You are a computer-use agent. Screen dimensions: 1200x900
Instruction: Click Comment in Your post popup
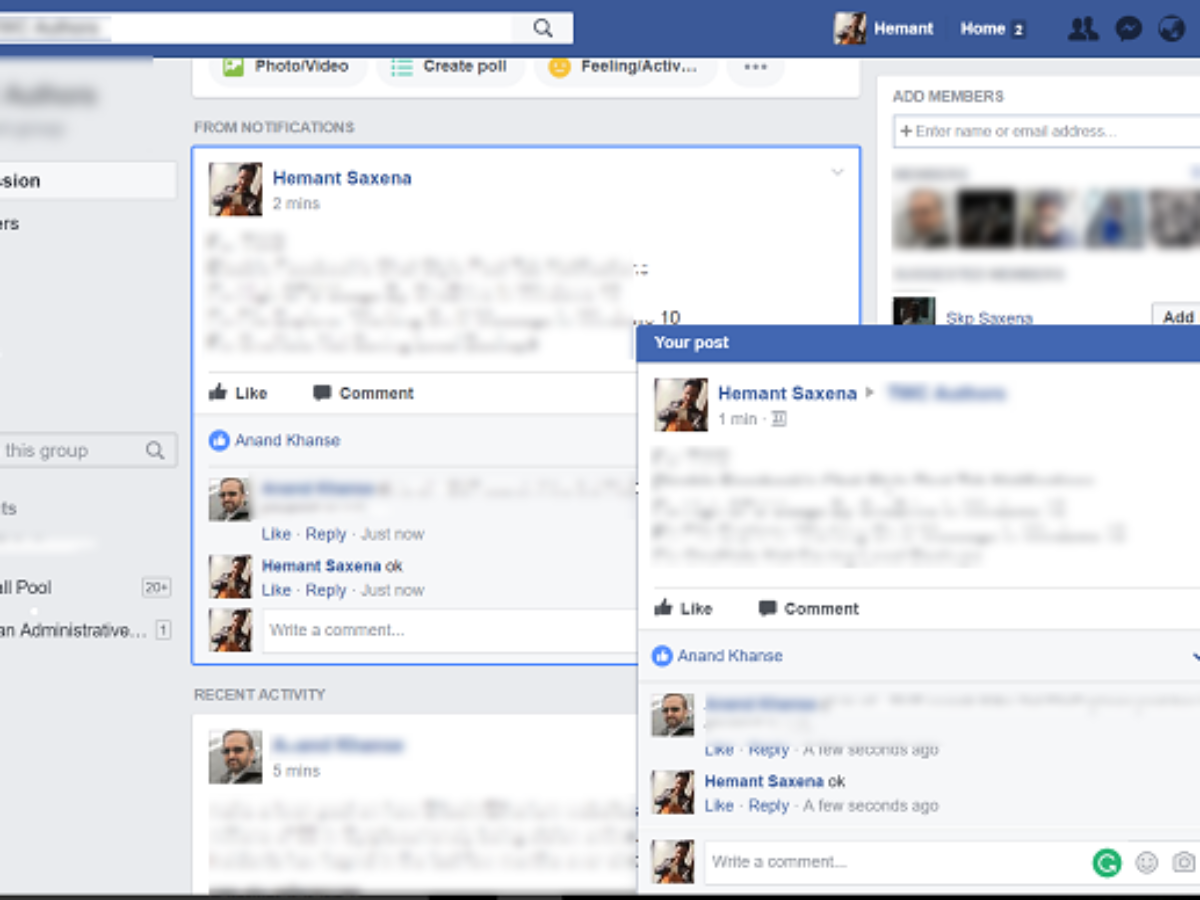[x=808, y=608]
